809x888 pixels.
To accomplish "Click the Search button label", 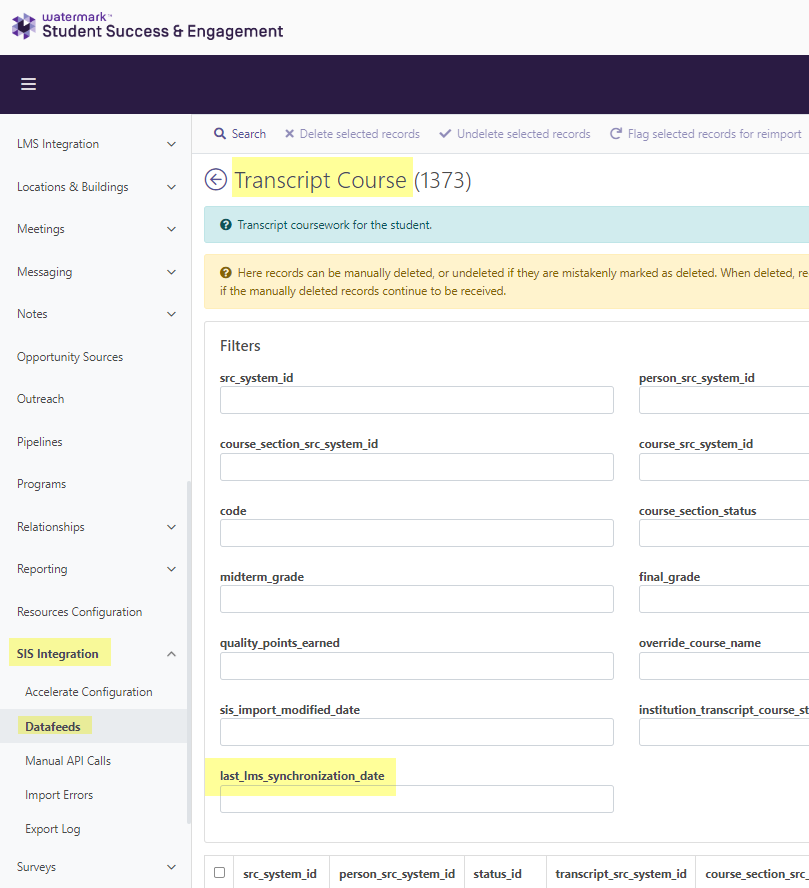I will [249, 134].
